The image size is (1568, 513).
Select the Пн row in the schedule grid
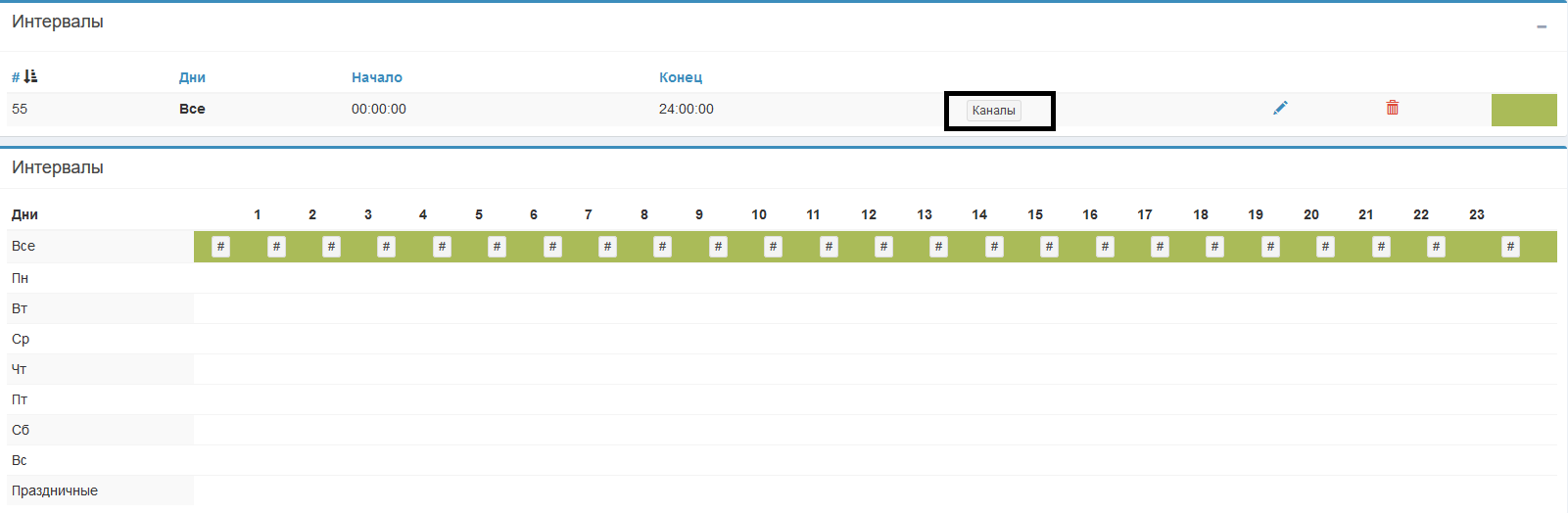[20, 278]
